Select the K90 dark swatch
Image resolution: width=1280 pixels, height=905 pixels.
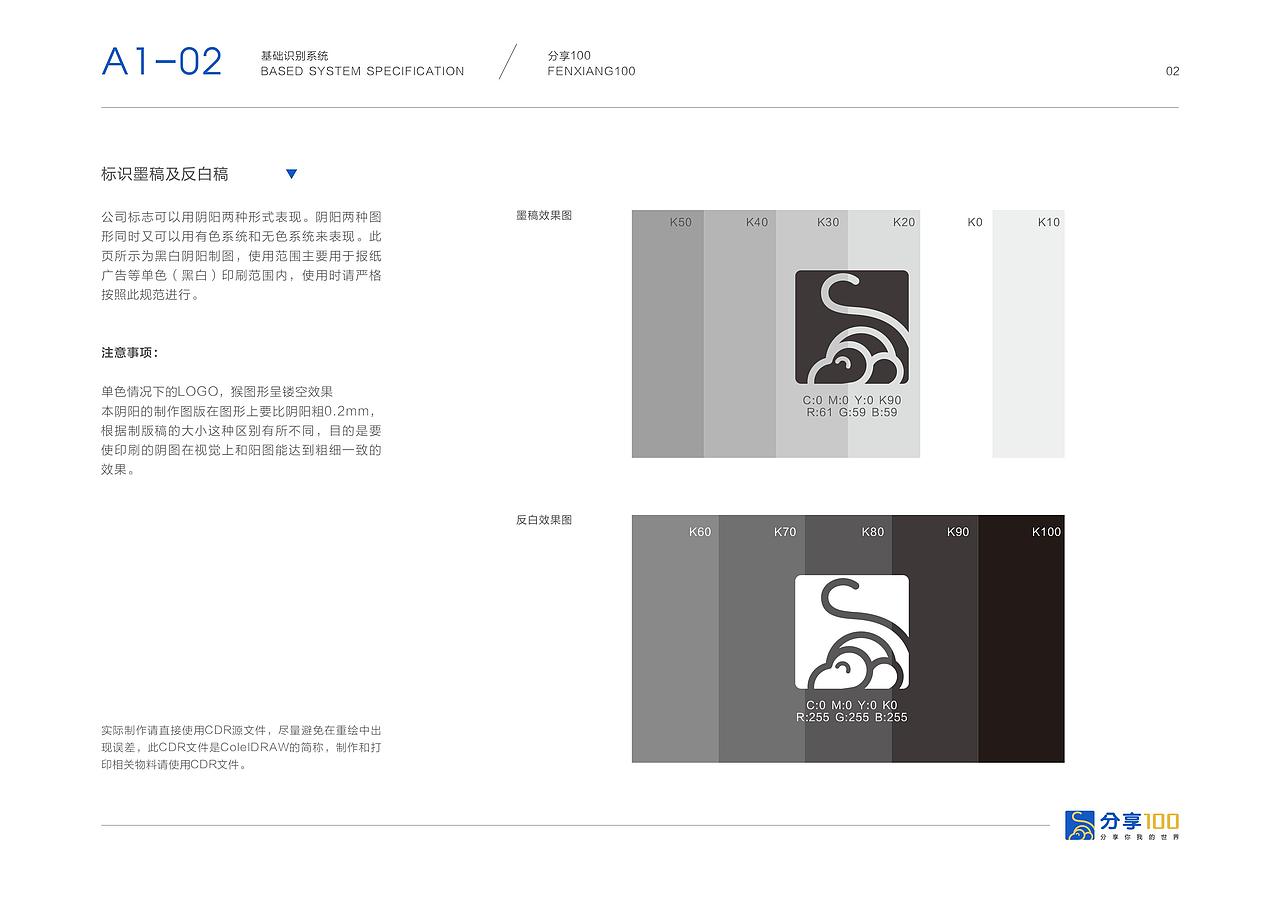(x=935, y=639)
